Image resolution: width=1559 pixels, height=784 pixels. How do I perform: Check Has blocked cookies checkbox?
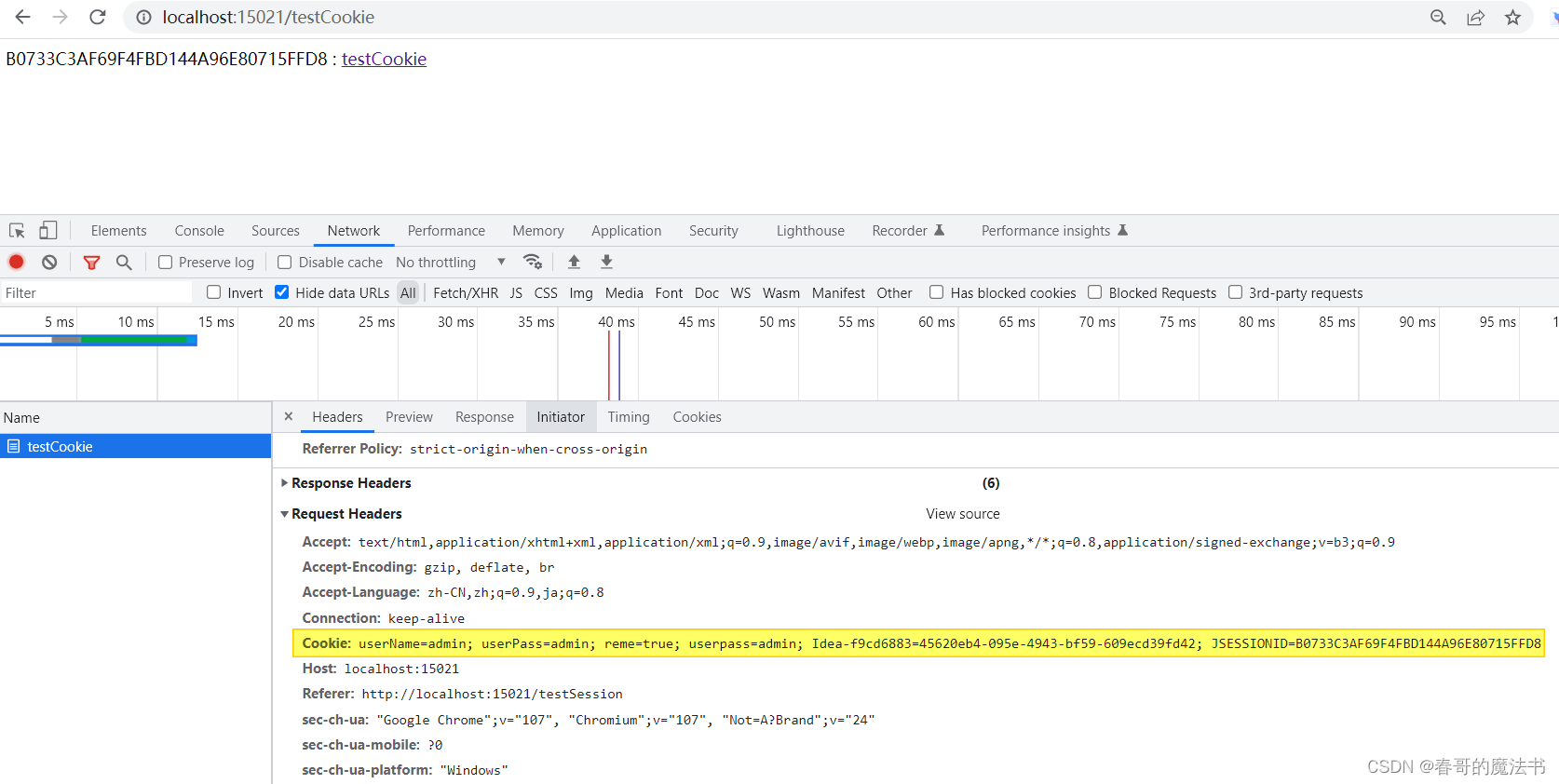coord(937,292)
